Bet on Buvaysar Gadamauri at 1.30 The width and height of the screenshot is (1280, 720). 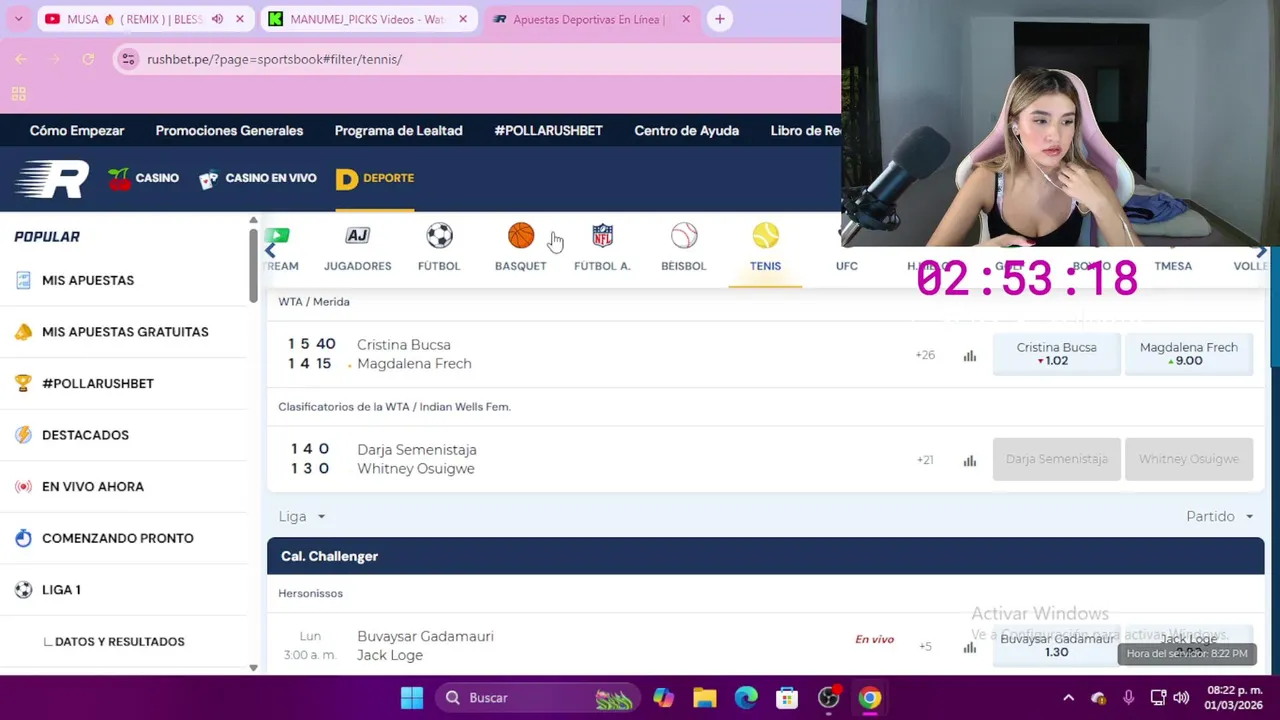(x=1057, y=645)
